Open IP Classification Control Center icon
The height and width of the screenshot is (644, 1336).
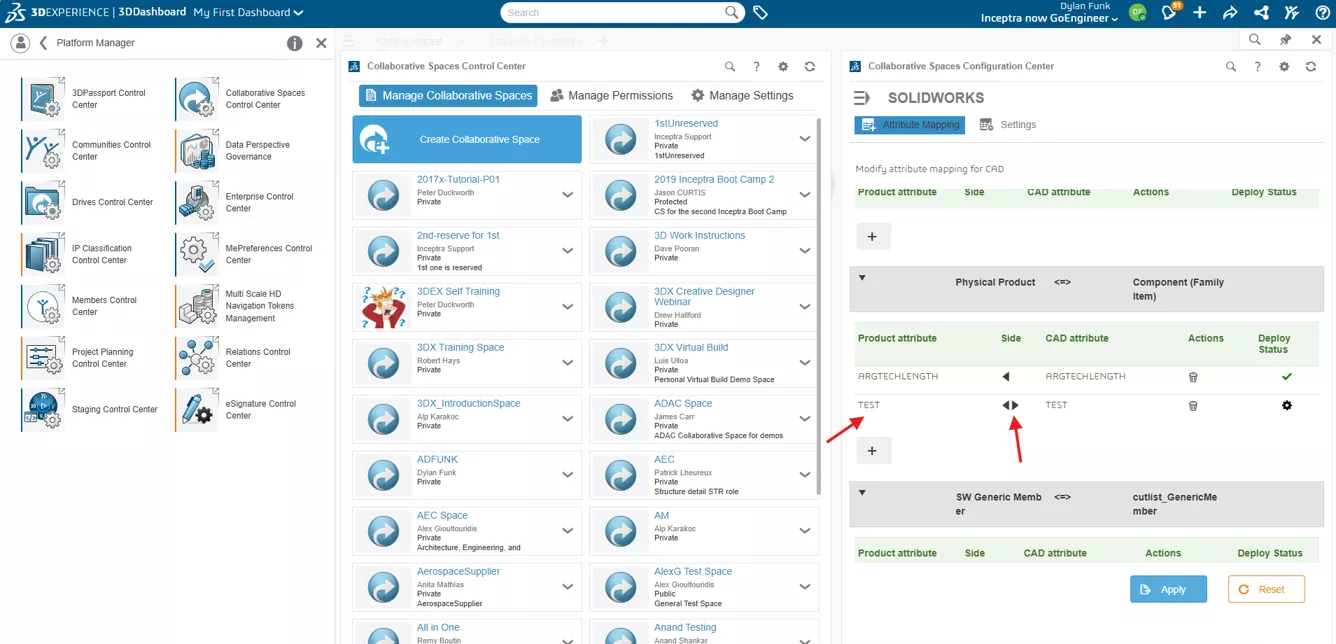(43, 254)
